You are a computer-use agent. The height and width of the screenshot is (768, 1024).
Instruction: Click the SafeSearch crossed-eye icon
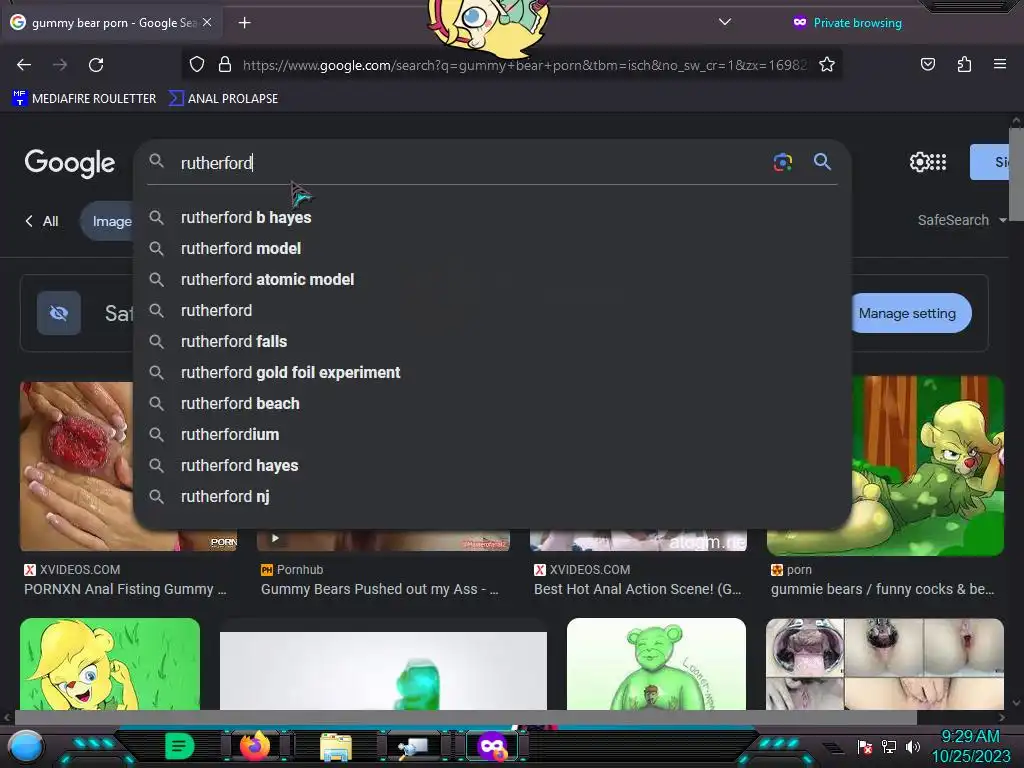click(x=59, y=313)
